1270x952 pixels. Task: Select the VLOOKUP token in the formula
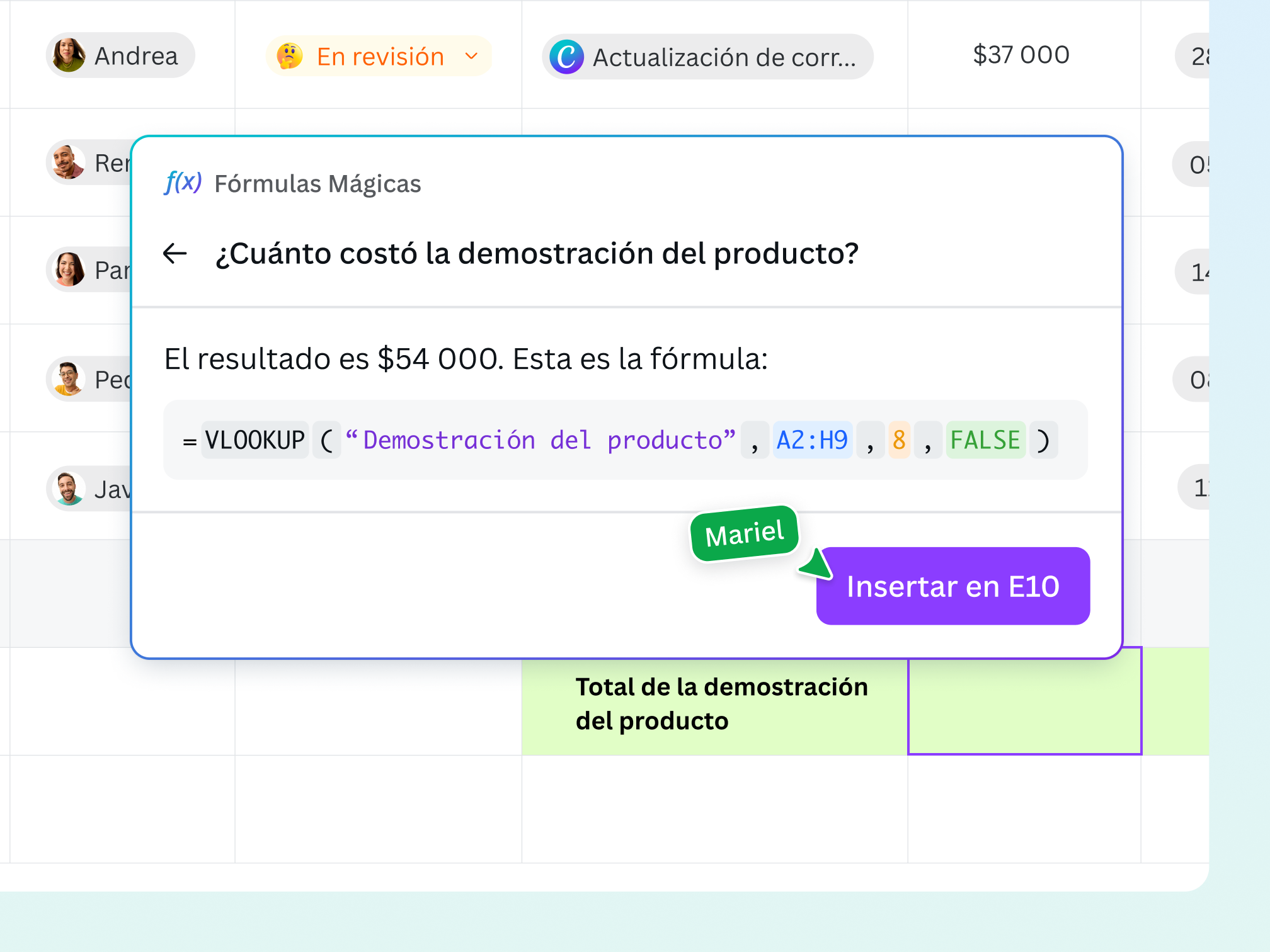tap(255, 439)
